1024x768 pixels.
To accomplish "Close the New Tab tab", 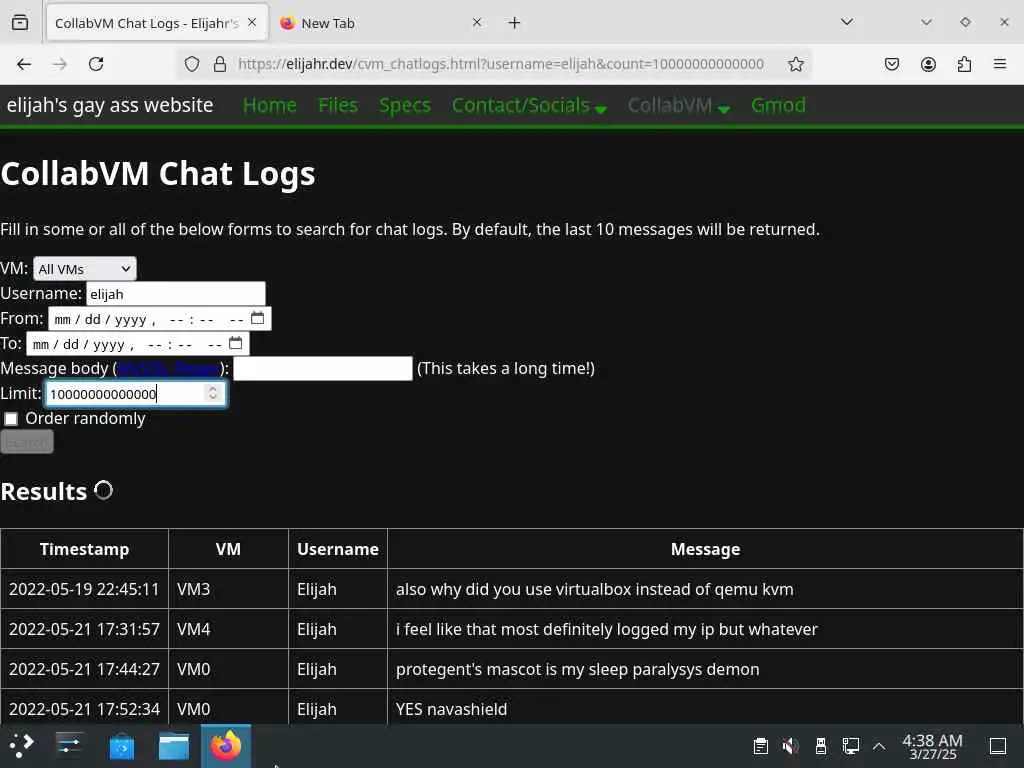I will pos(477,22).
